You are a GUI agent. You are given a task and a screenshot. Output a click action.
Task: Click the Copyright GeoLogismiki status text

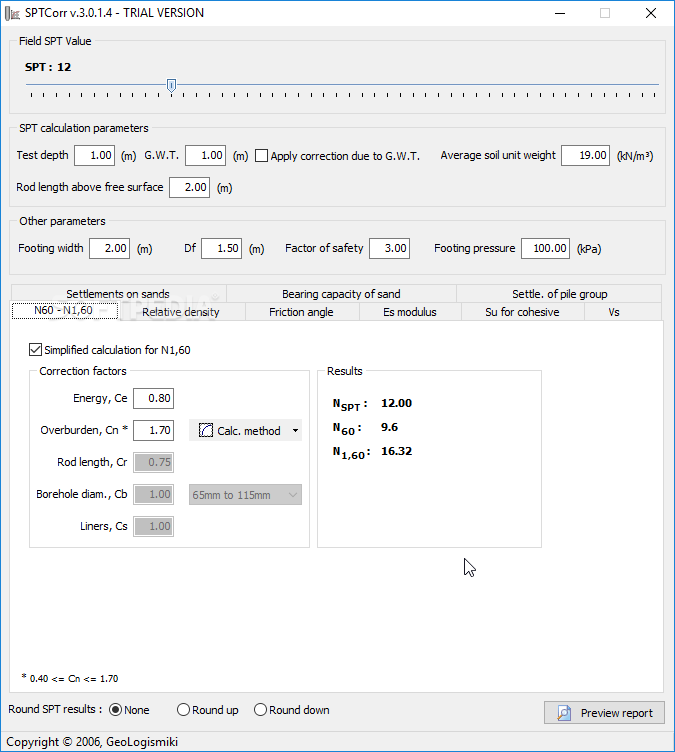[x=92, y=742]
